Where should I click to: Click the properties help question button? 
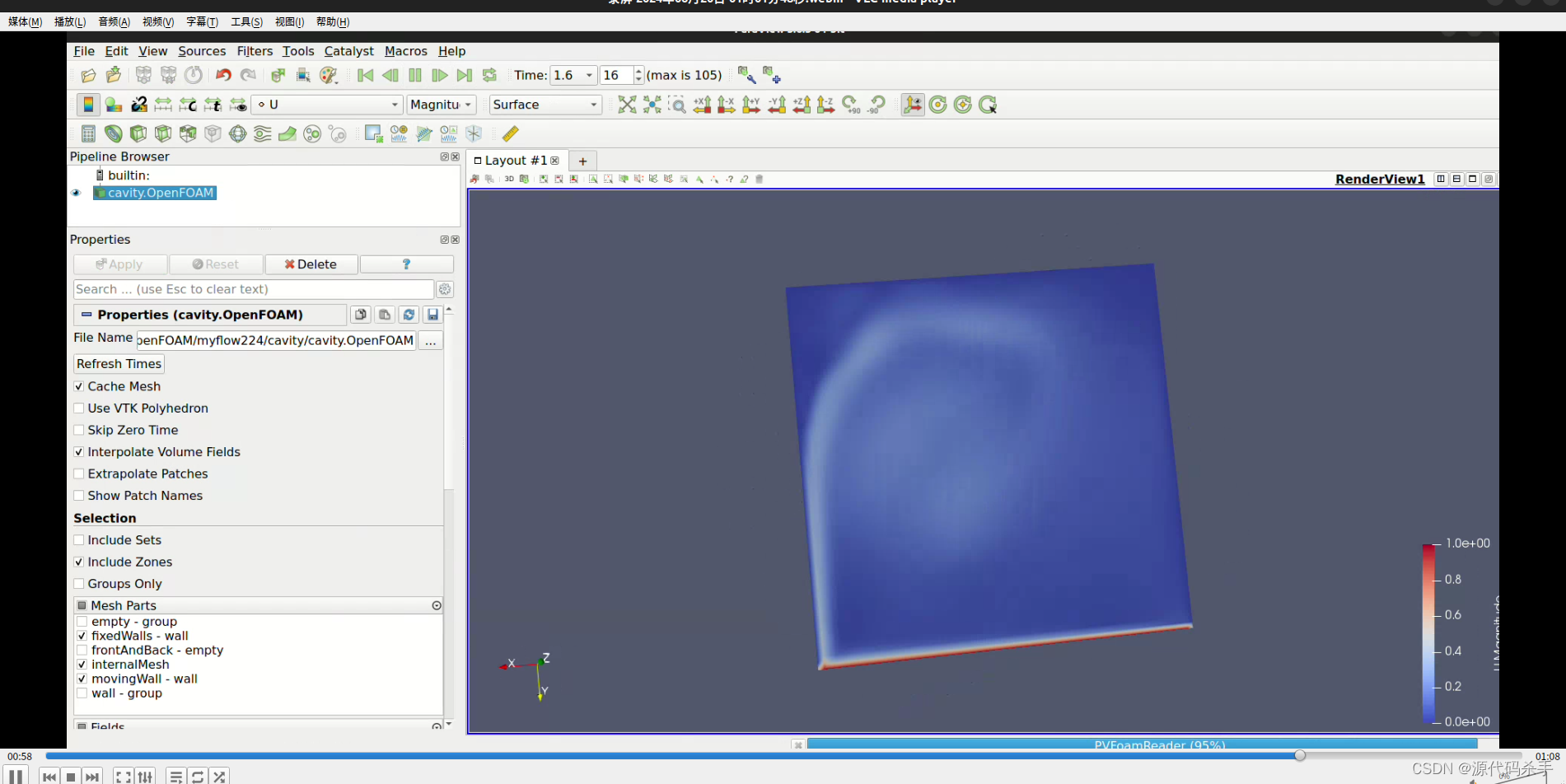[x=406, y=264]
